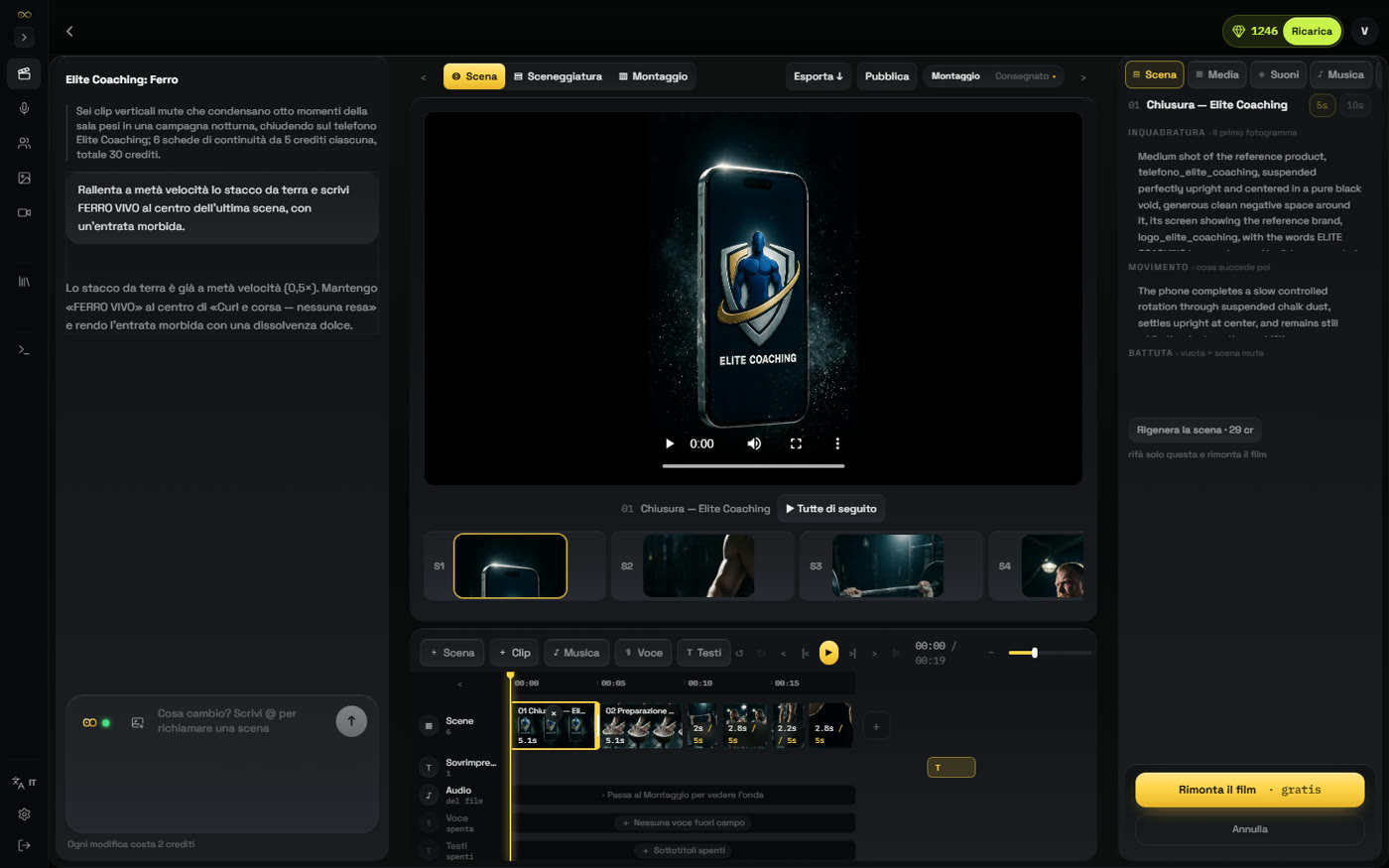Switch to the Scena view tab
The height and width of the screenshot is (868, 1389).
[x=474, y=76]
